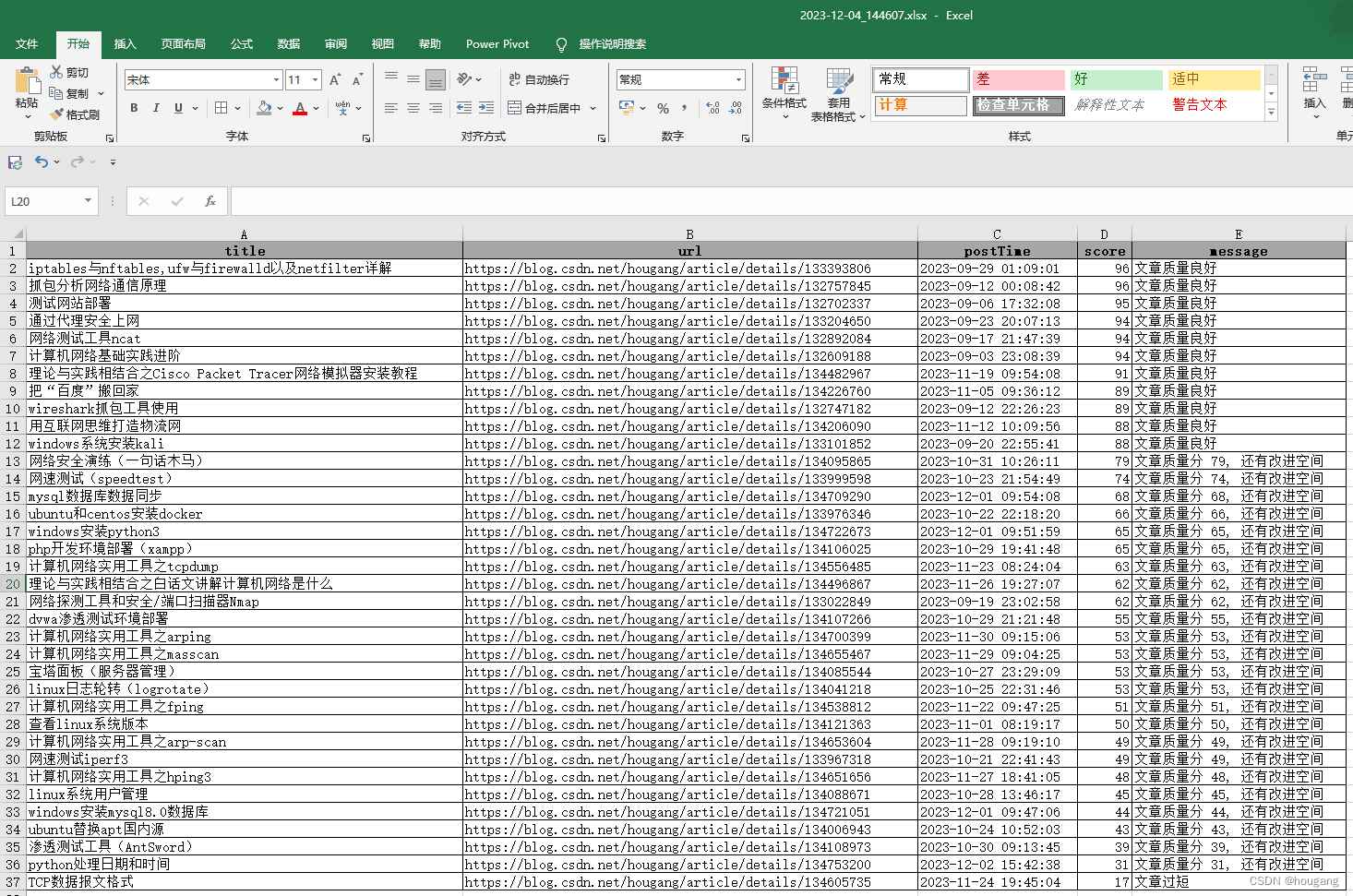Open the 文件 (File) tab
The height and width of the screenshot is (896, 1353).
(x=27, y=44)
